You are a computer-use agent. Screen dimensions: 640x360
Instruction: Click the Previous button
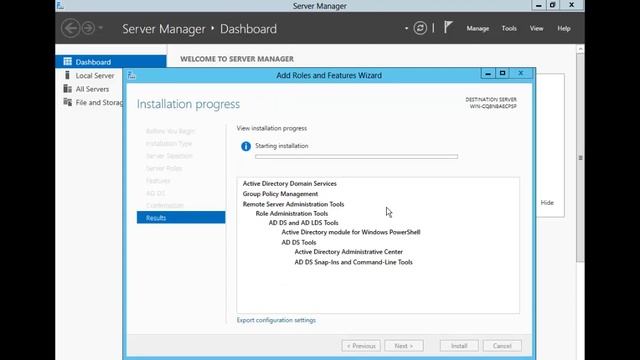[361, 346]
